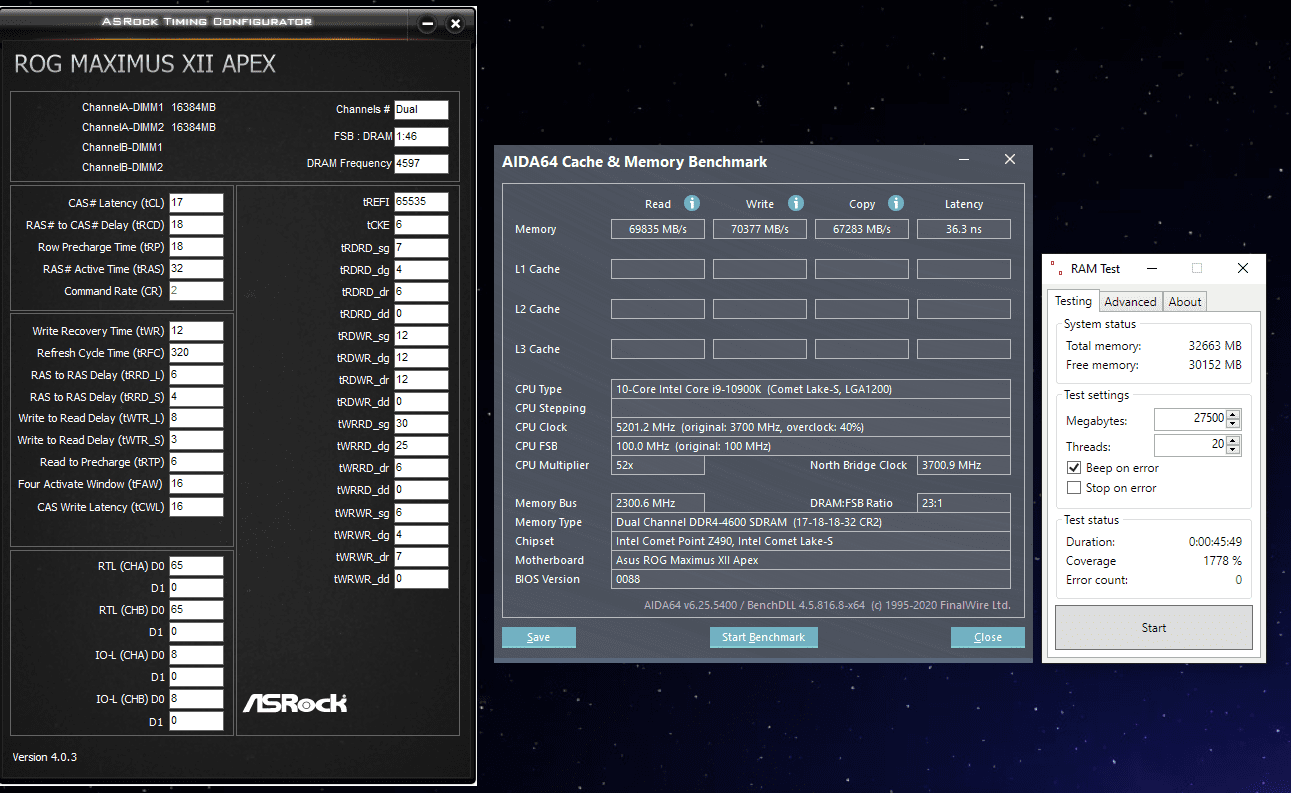The image size is (1291, 793).
Task: Click the DRAM:FSB Ratio value 23:1
Action: 964,503
